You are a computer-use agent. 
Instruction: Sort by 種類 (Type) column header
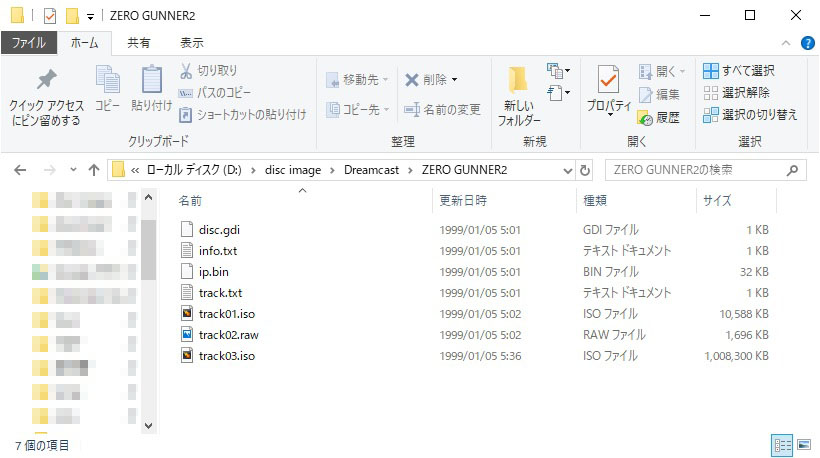595,201
